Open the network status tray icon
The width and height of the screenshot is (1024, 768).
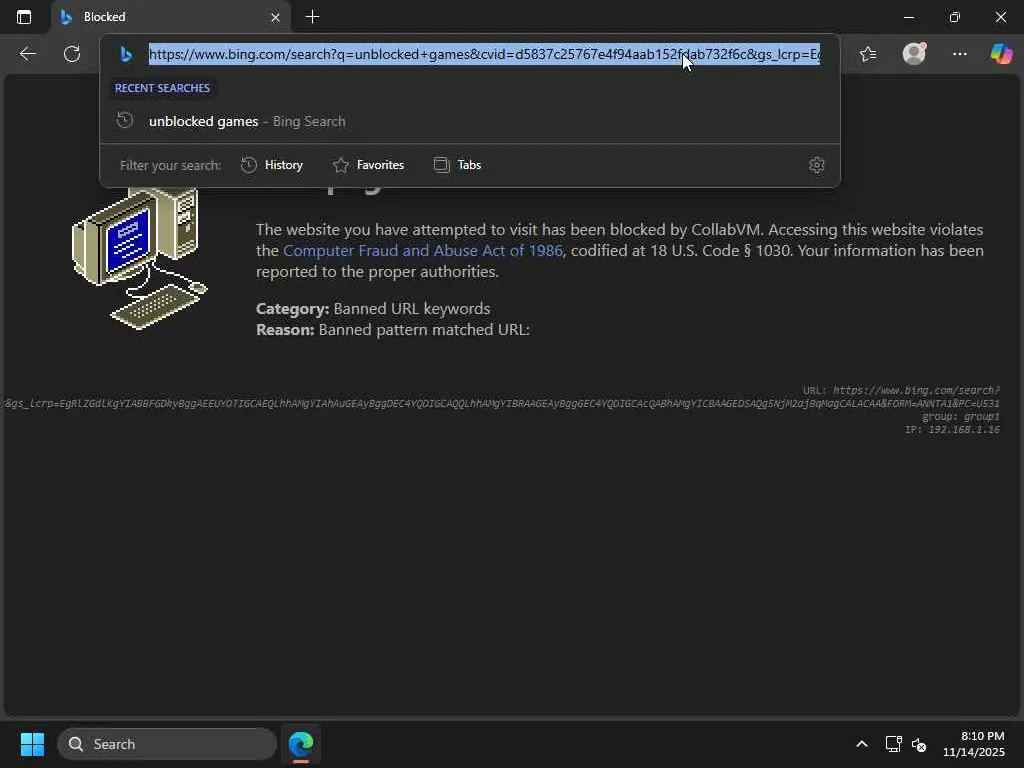tap(893, 744)
